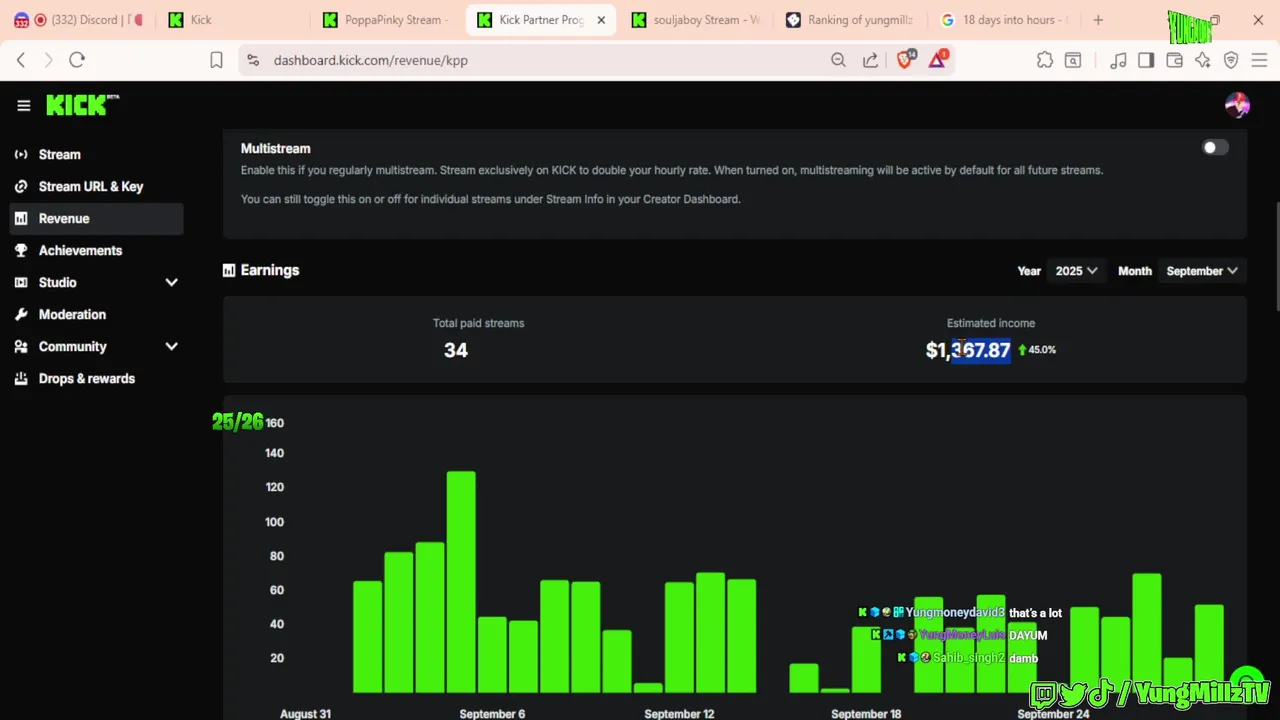
Task: Click the Revenue chart icon in sidebar
Action: click(21, 218)
